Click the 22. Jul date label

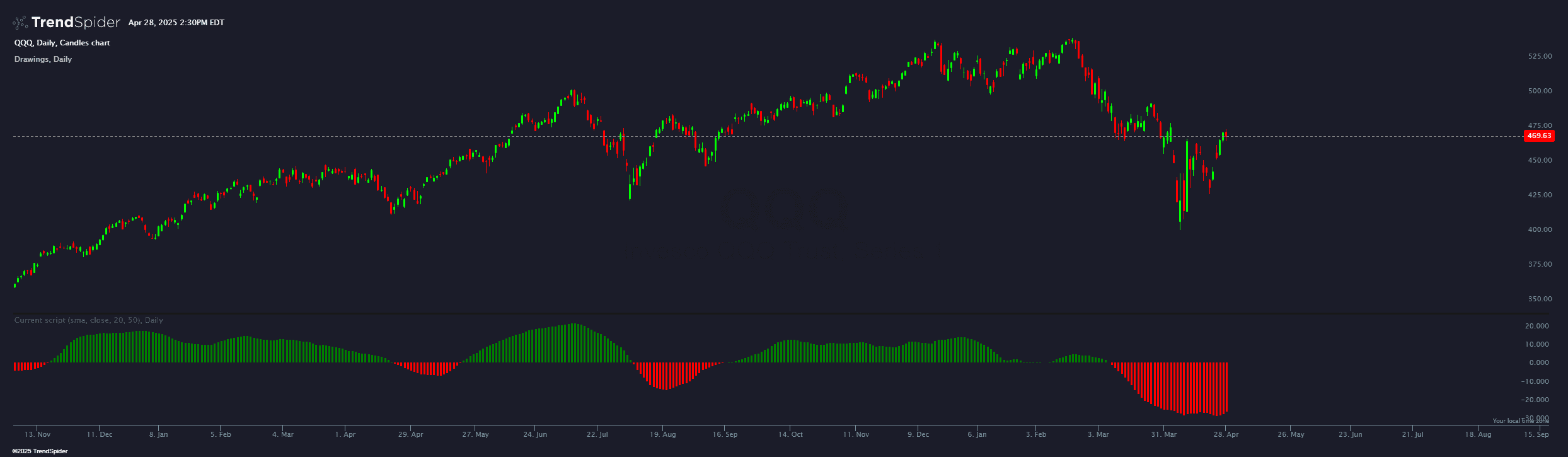point(597,434)
